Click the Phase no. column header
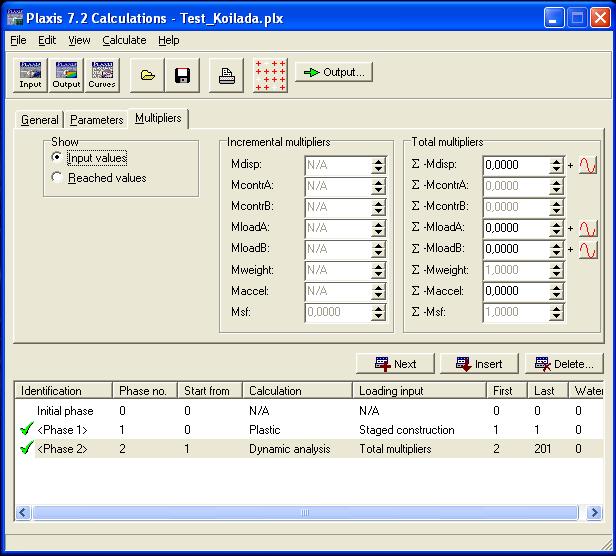 tap(145, 391)
